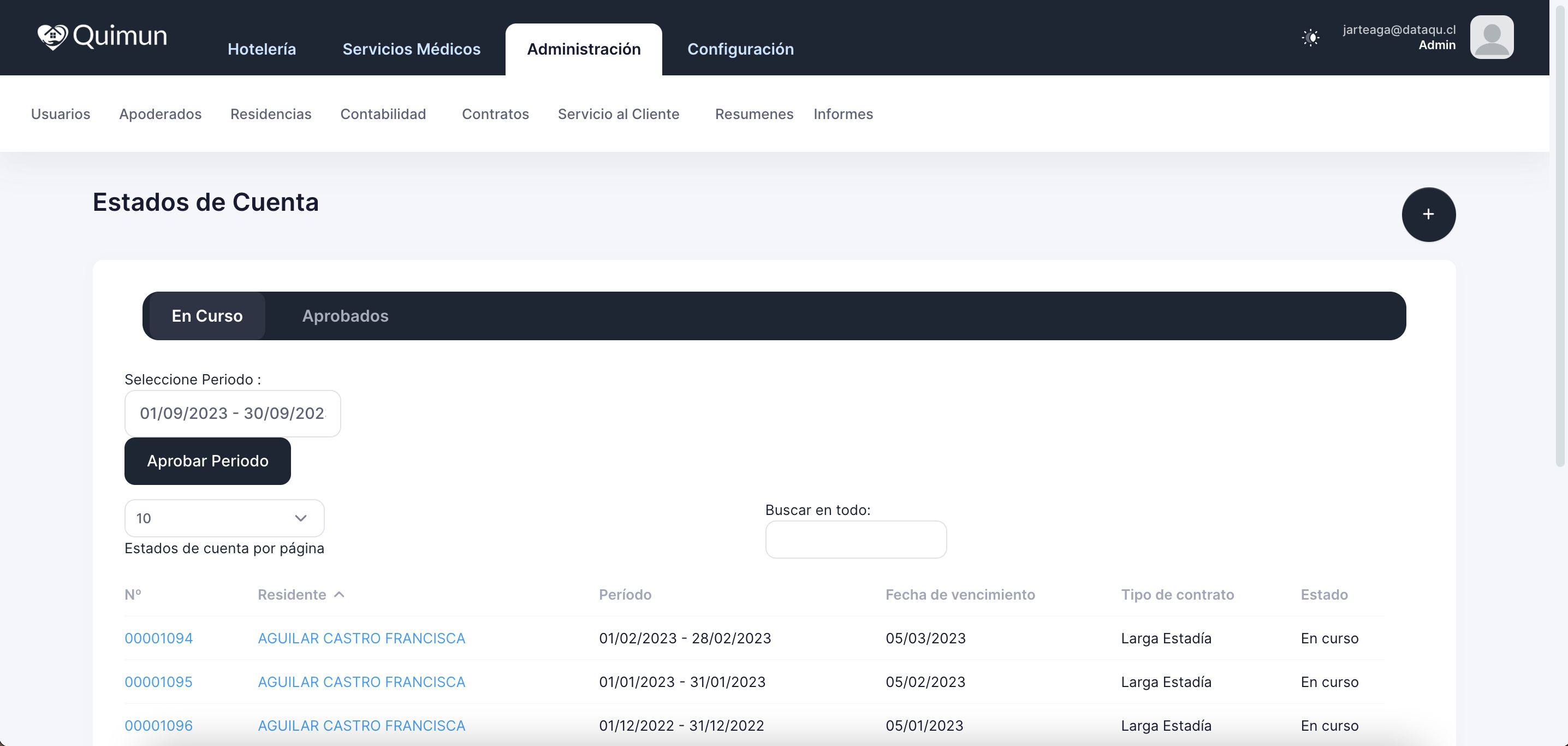
Task: Go to Usuarios section
Action: (60, 114)
